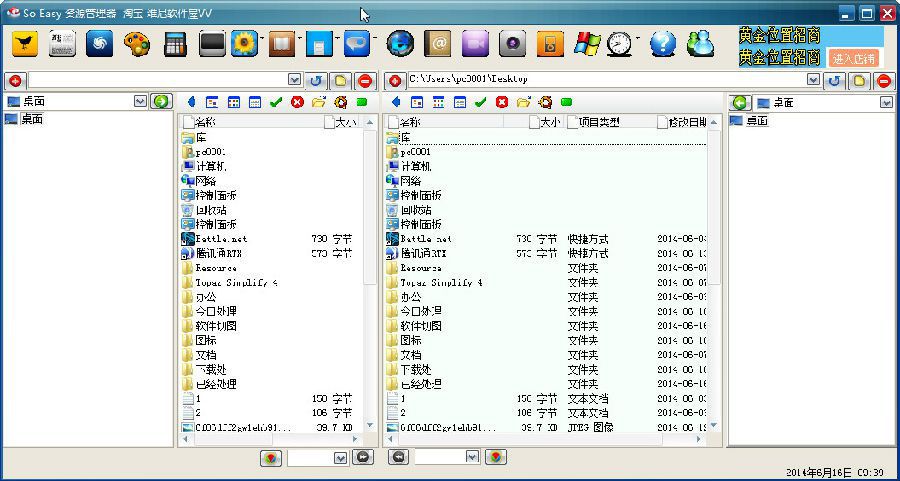
Task: Select the 桌面 node in the right tree
Action: coord(757,121)
